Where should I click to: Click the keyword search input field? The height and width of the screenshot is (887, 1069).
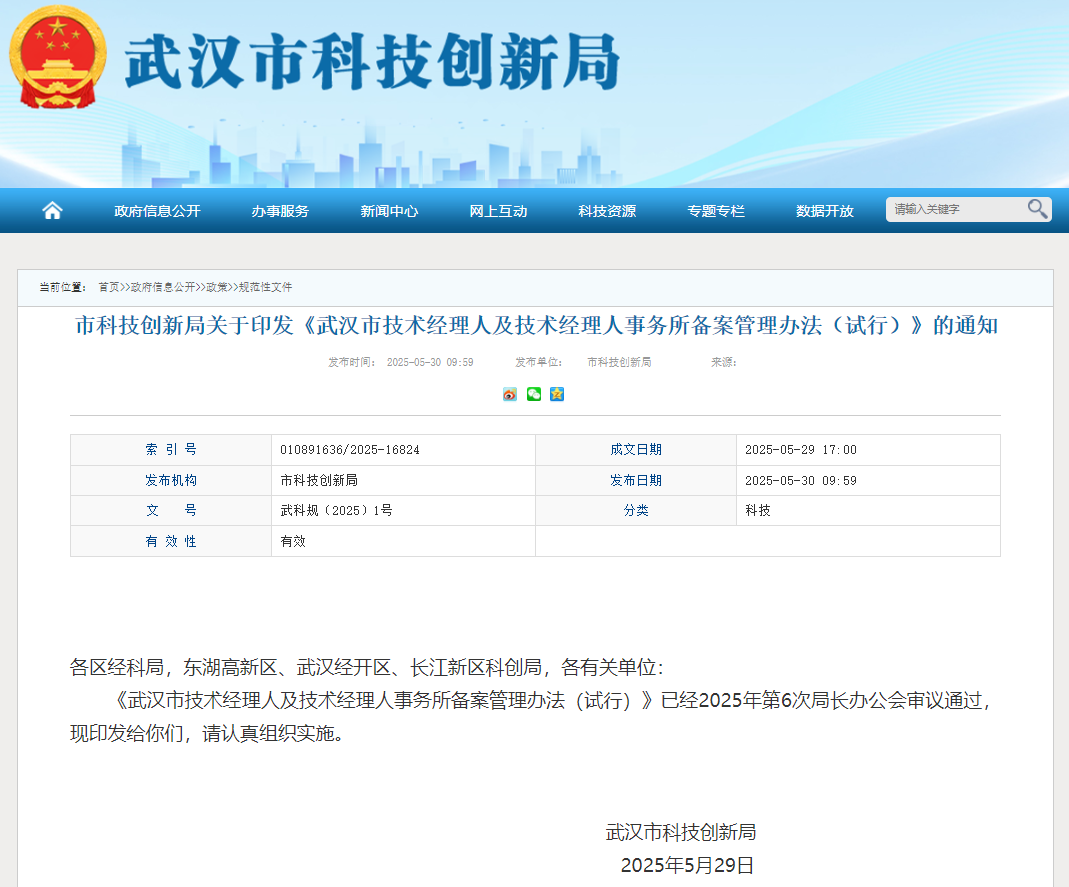point(955,209)
